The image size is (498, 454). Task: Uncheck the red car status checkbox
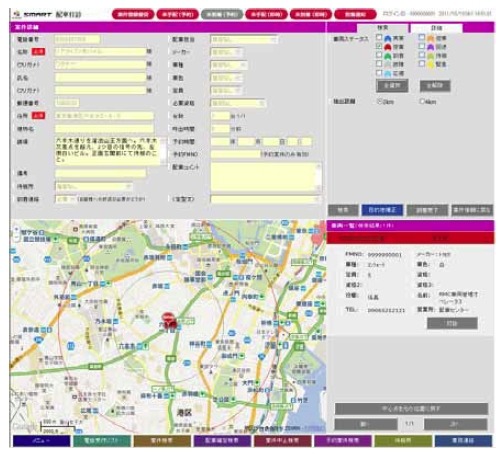point(379,46)
